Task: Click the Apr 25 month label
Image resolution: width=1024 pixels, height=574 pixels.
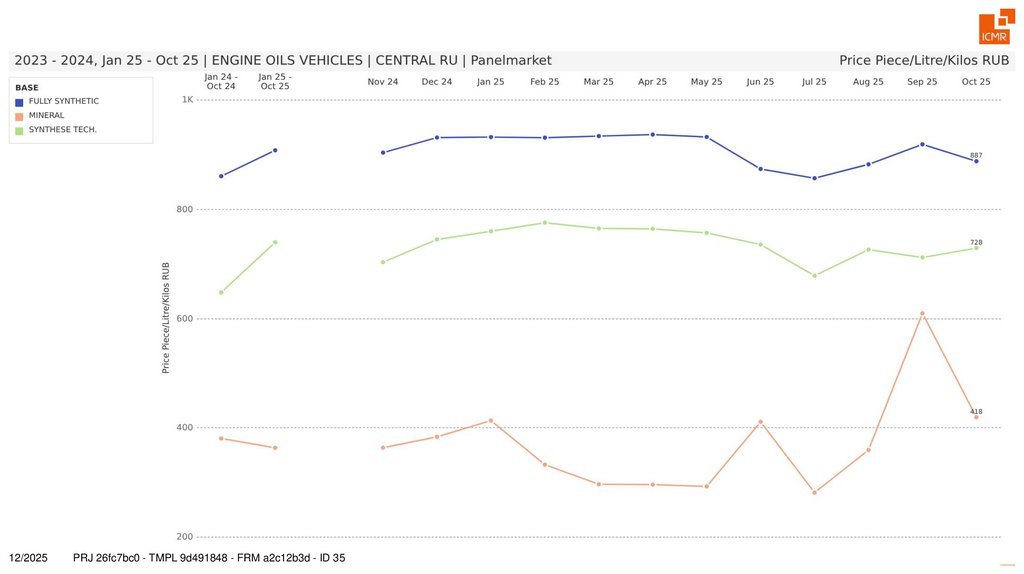Action: (652, 82)
